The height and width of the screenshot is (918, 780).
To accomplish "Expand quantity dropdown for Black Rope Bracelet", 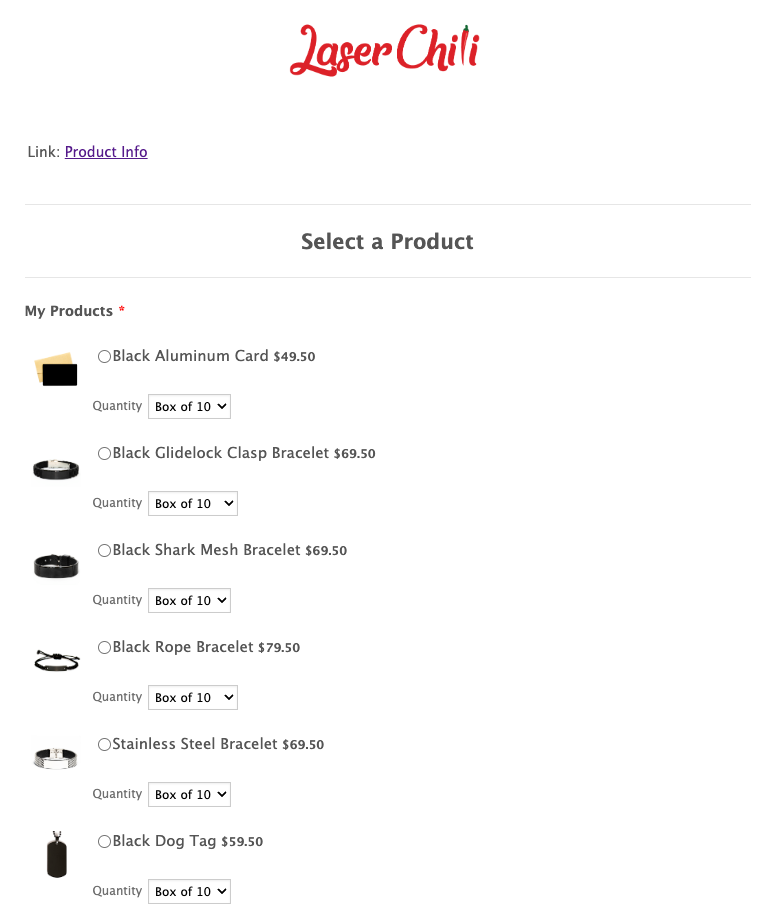I will pos(193,698).
